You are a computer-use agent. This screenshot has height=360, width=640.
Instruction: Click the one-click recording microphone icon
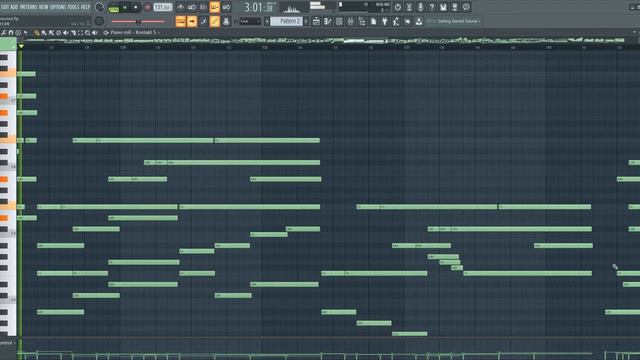click(420, 7)
